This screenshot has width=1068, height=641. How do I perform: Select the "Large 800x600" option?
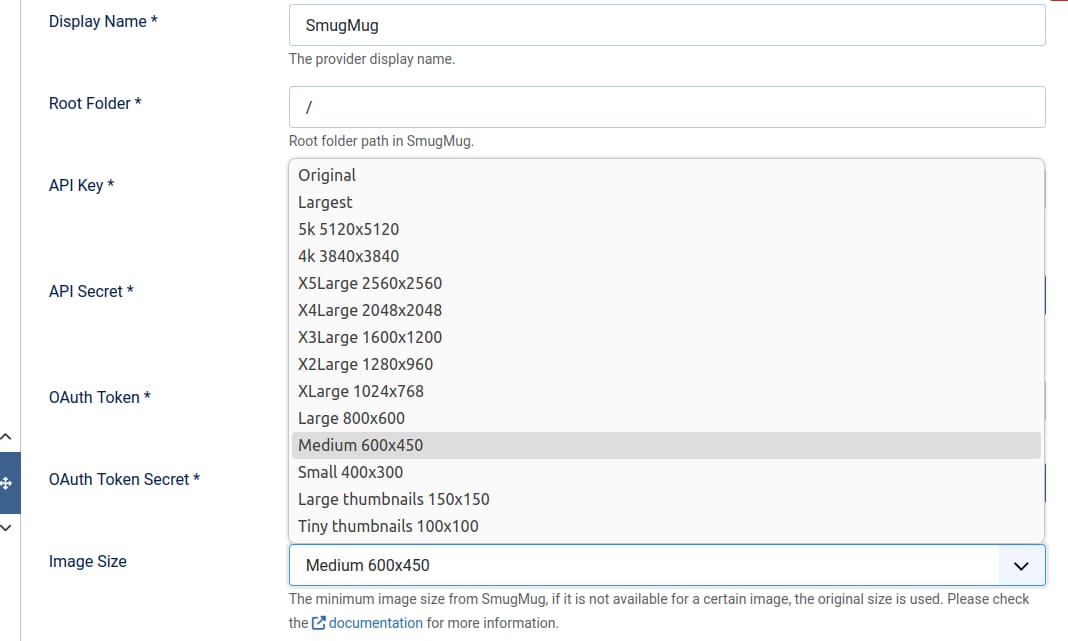pos(350,418)
